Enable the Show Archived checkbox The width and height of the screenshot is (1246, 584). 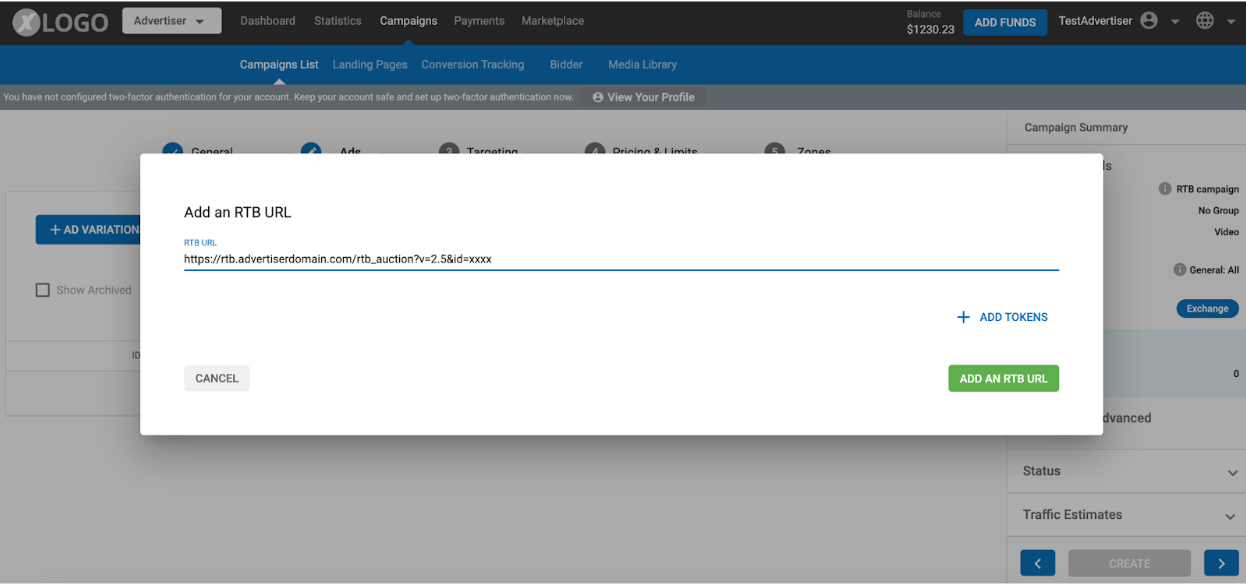[x=41, y=289]
